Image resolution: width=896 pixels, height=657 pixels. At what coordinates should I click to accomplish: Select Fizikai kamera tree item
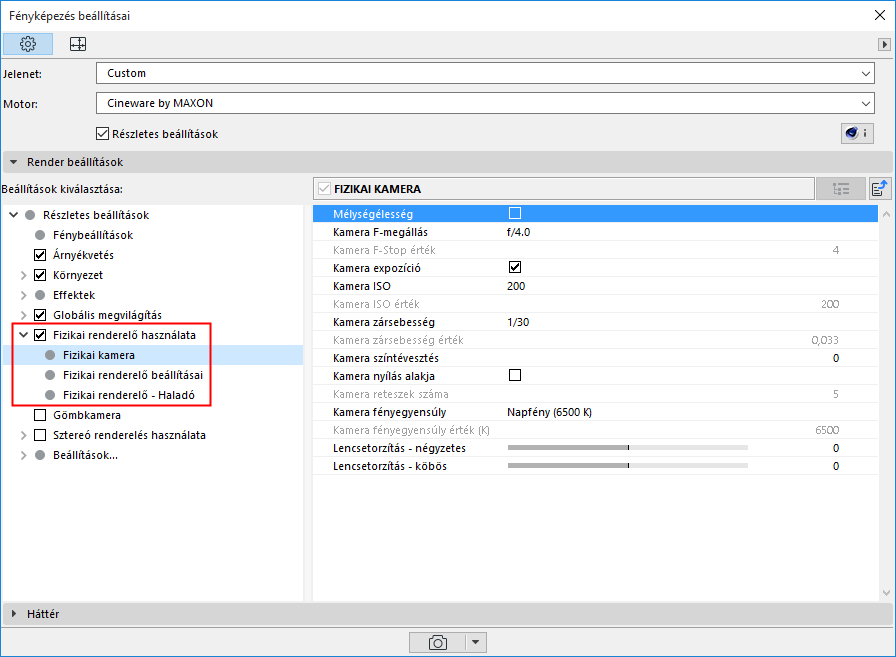pos(99,355)
